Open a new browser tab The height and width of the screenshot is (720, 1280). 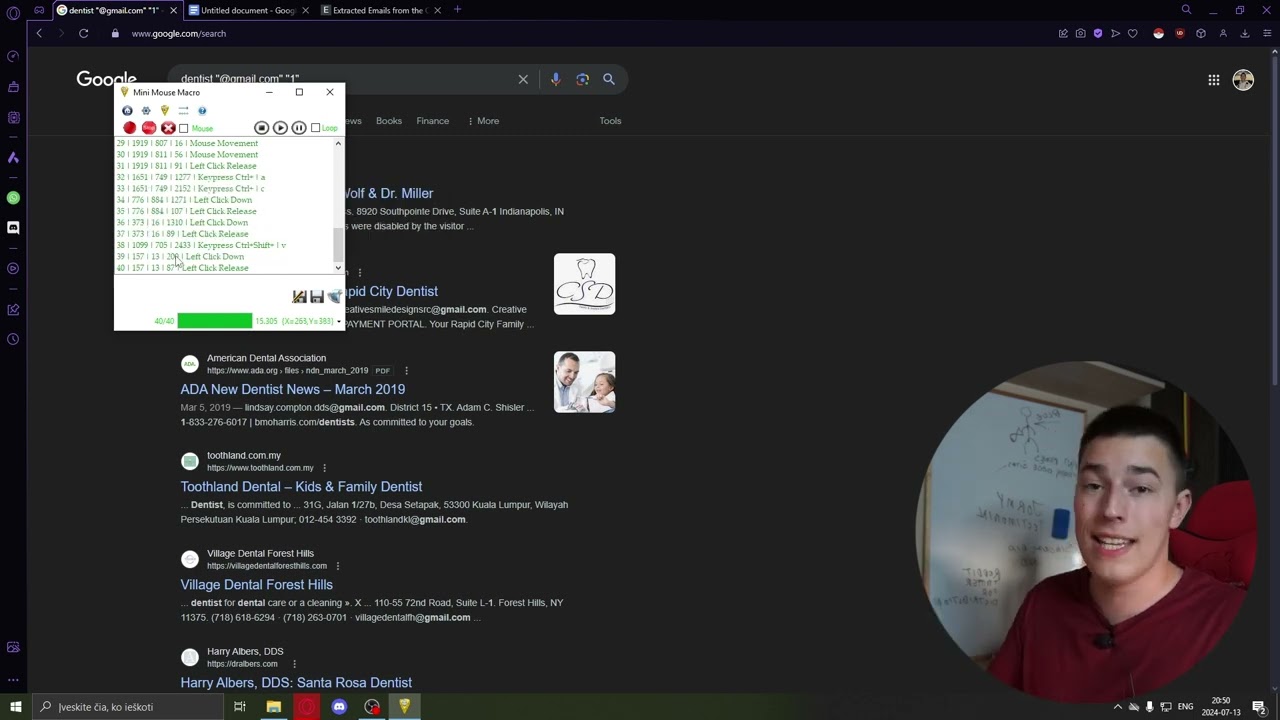[457, 10]
